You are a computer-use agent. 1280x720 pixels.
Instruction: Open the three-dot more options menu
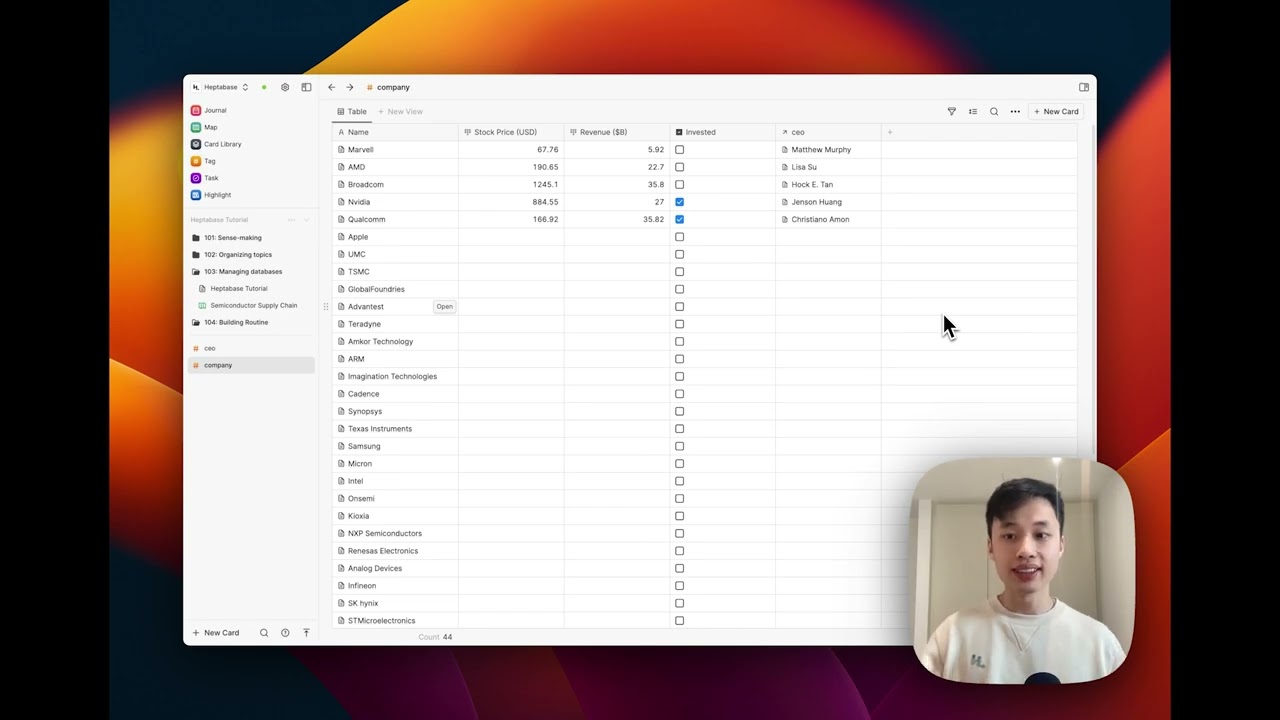tap(1015, 111)
